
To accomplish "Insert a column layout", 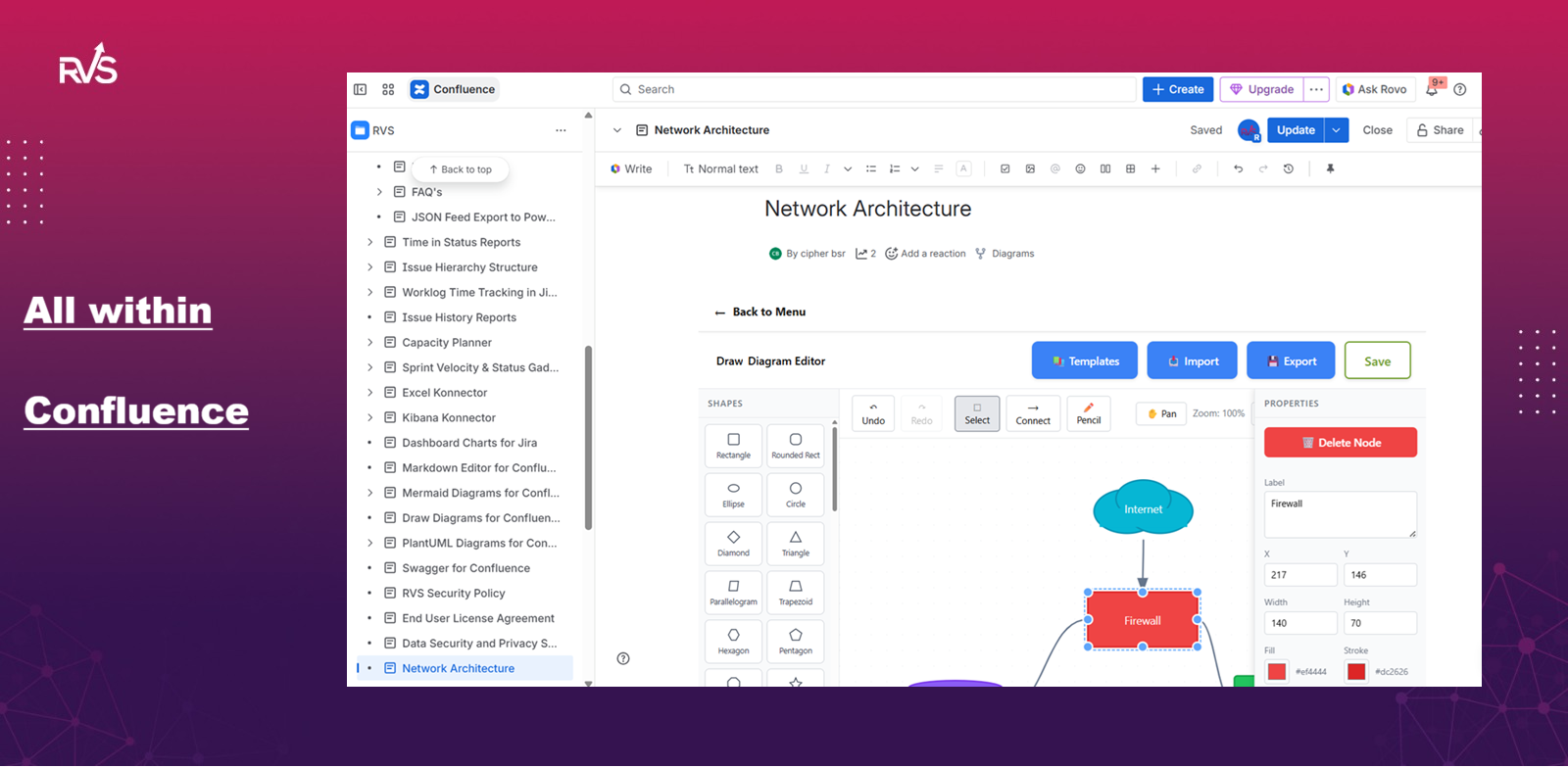I will click(x=1105, y=168).
